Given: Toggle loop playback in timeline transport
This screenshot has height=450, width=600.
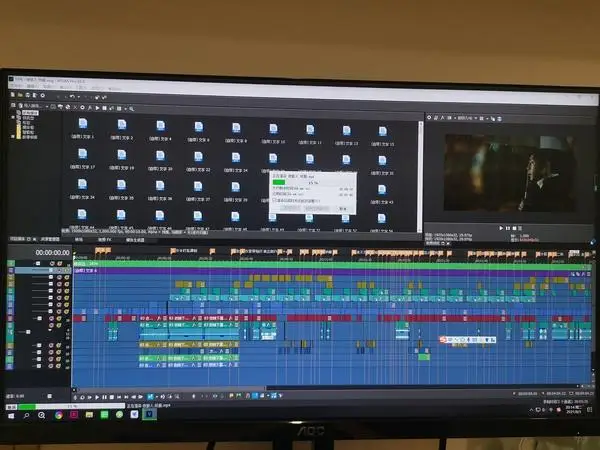Looking at the screenshot, I should point(82,397).
